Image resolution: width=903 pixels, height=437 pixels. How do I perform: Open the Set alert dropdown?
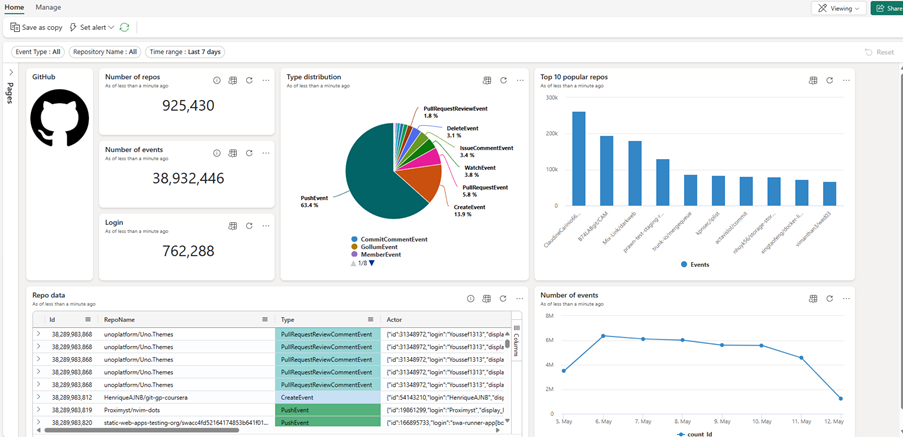click(92, 27)
